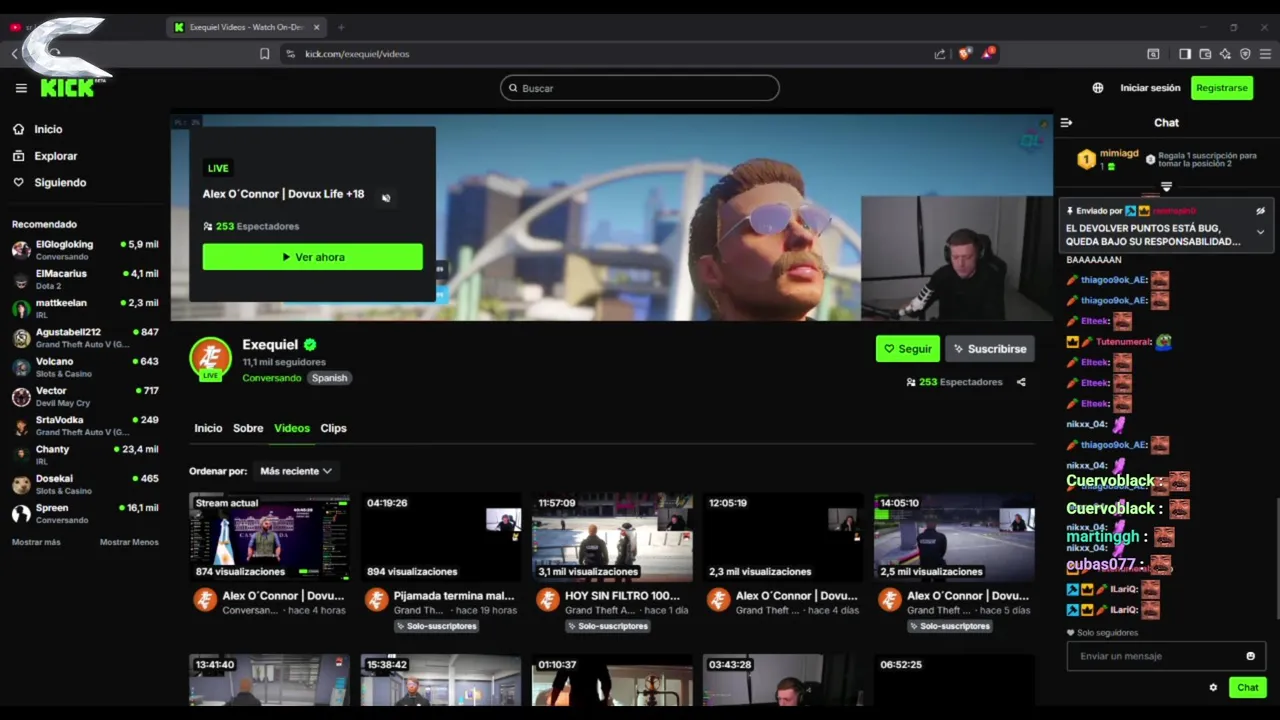Open the 04:19:26 video thumbnail
This screenshot has height=720, width=1280.
pyautogui.click(x=441, y=537)
